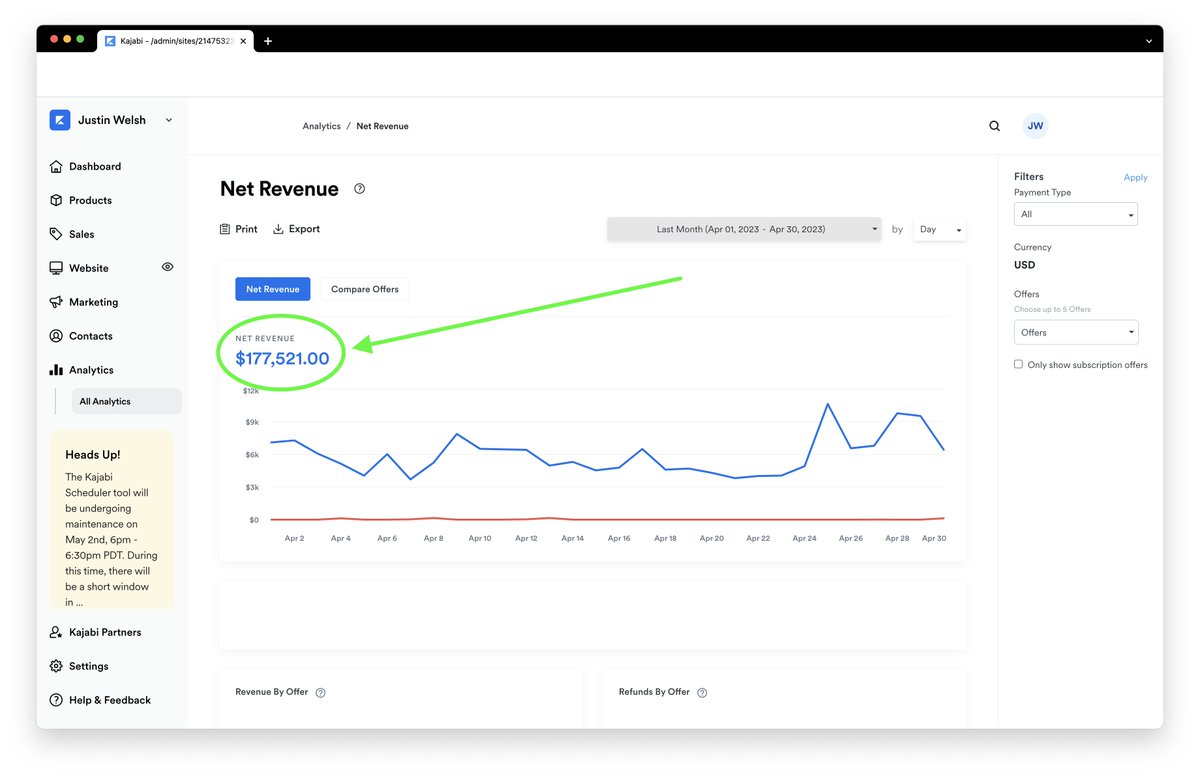Expand the Offers selection dropdown
This screenshot has height=777, width=1200.
tap(1076, 331)
